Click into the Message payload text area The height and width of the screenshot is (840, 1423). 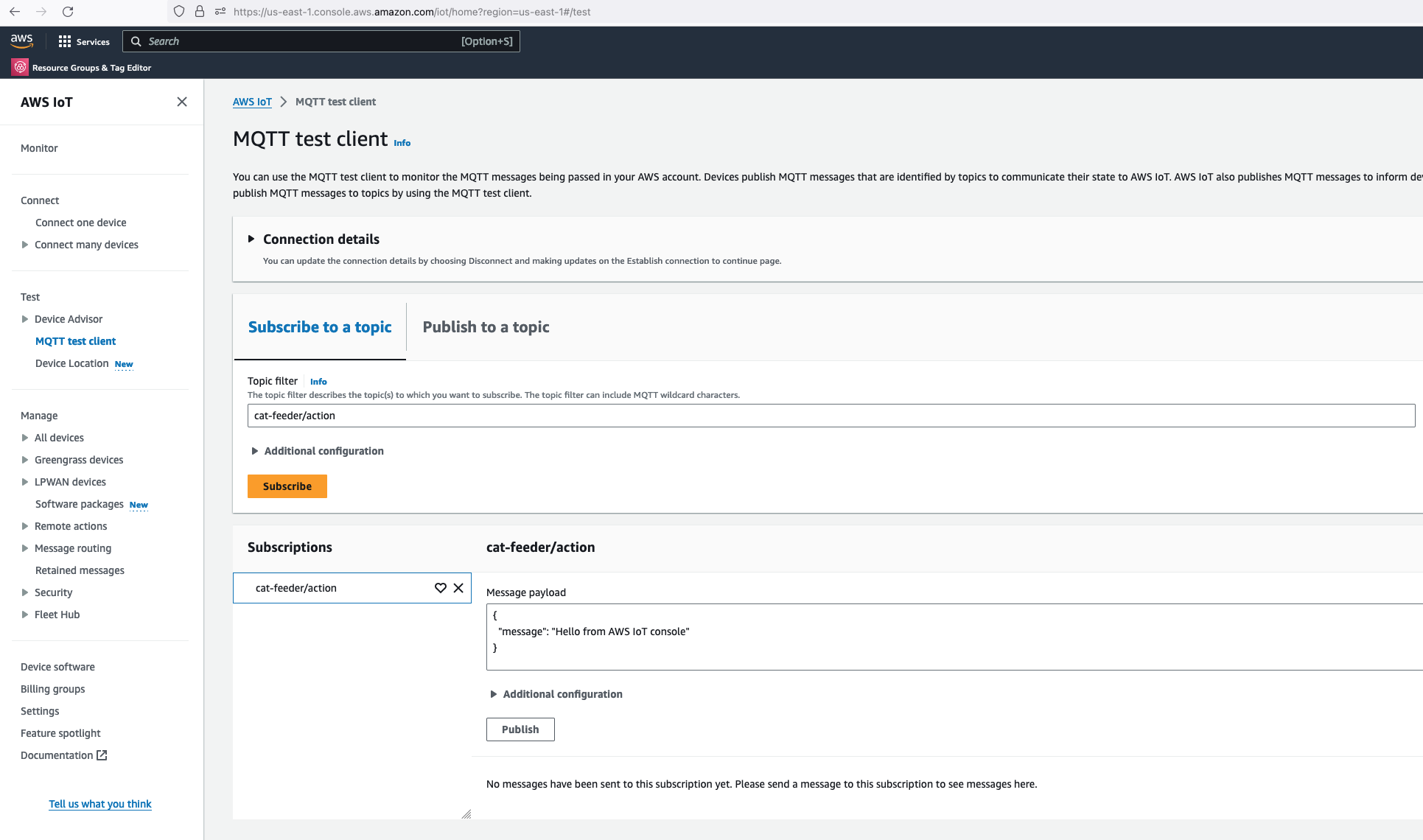954,637
